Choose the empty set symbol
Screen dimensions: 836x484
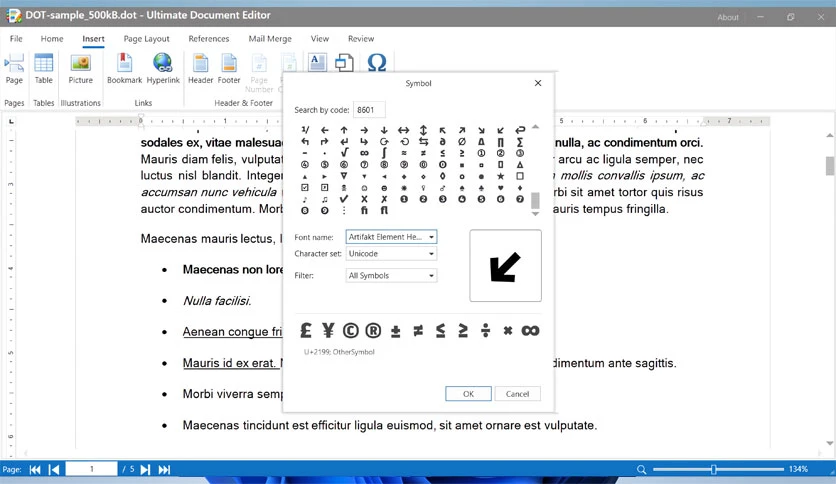(x=462, y=142)
